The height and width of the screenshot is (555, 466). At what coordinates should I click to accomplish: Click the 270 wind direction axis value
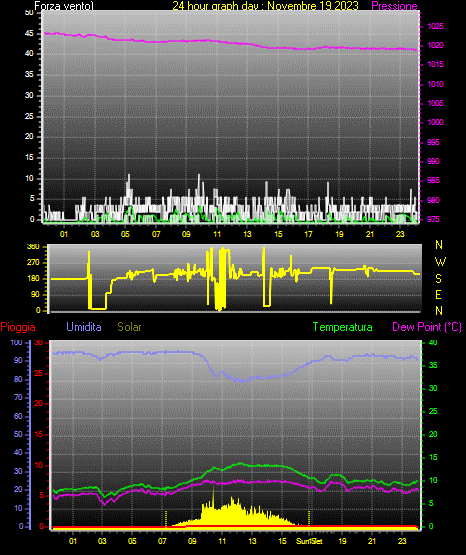click(x=33, y=263)
